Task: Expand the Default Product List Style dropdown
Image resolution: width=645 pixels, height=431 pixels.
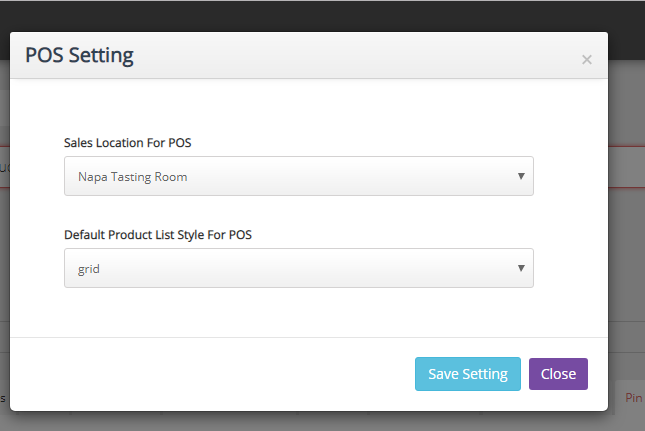Action: (298, 268)
